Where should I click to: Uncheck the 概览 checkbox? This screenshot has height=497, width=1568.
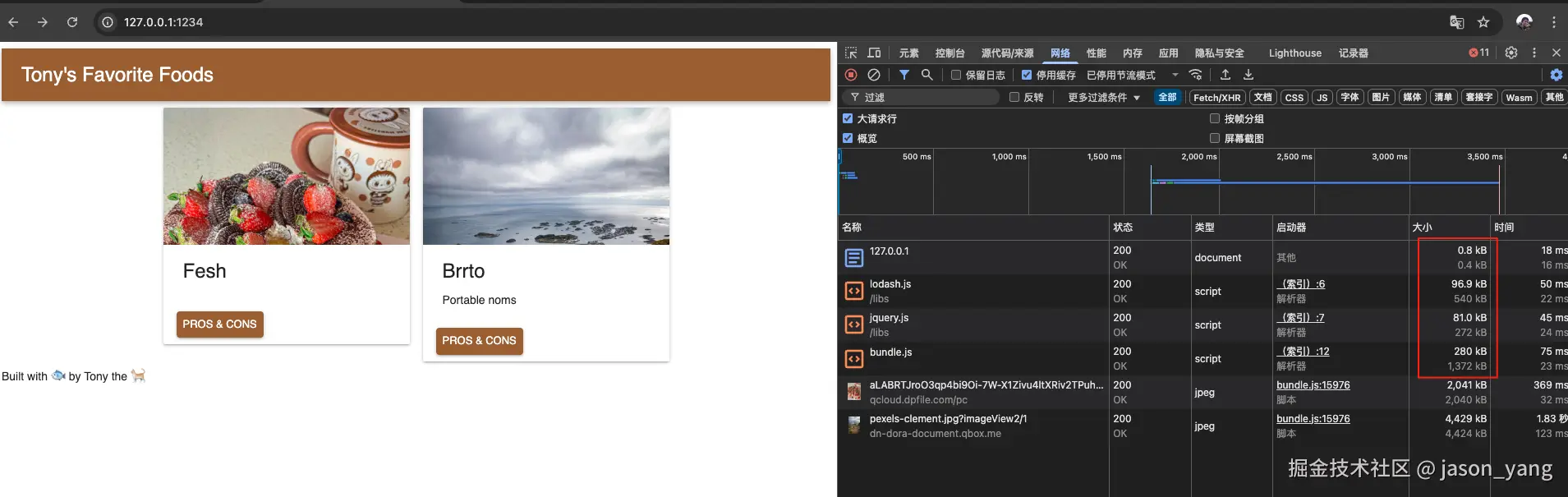[848, 138]
